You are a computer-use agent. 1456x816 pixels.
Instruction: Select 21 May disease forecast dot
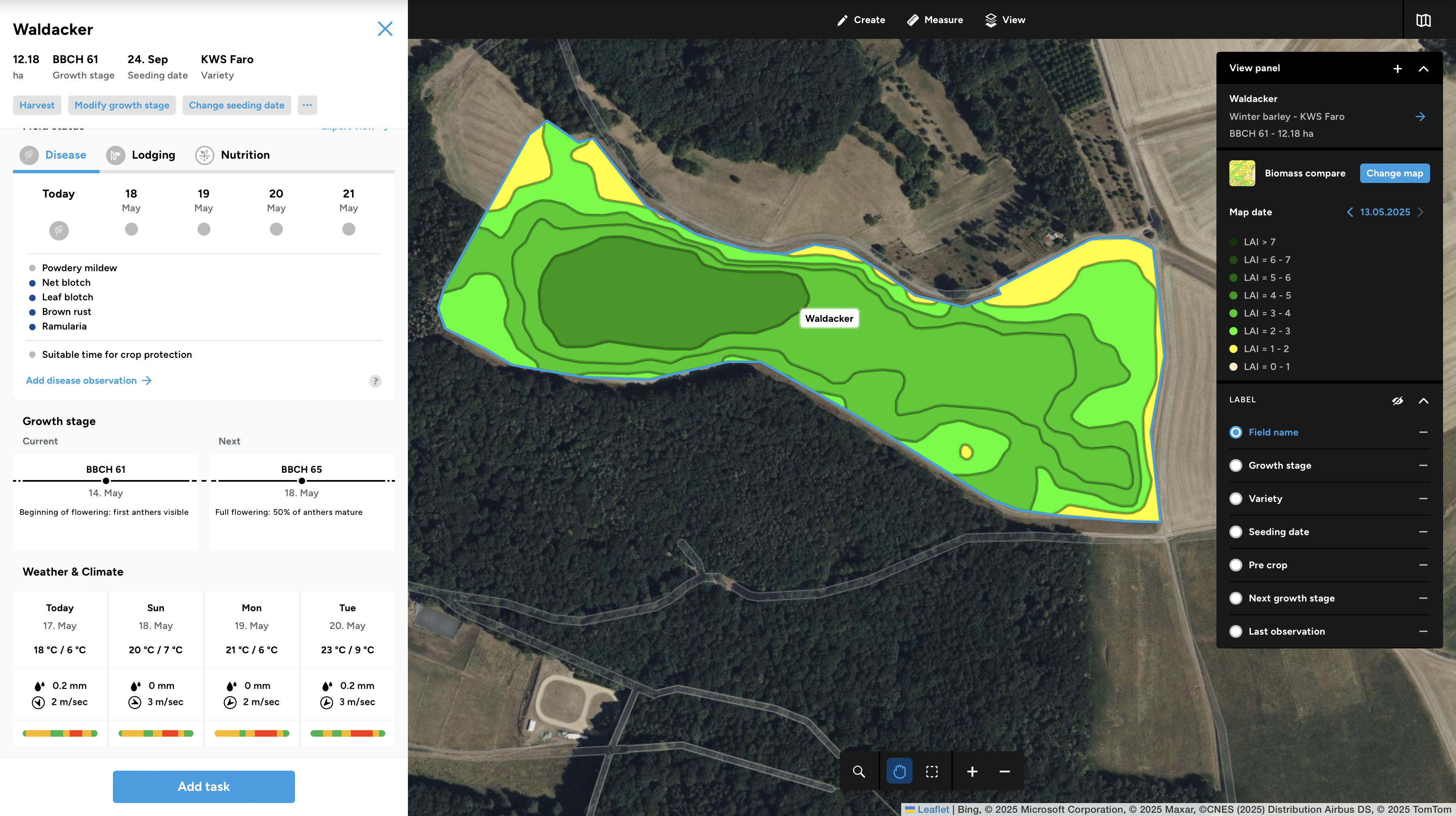tap(349, 229)
